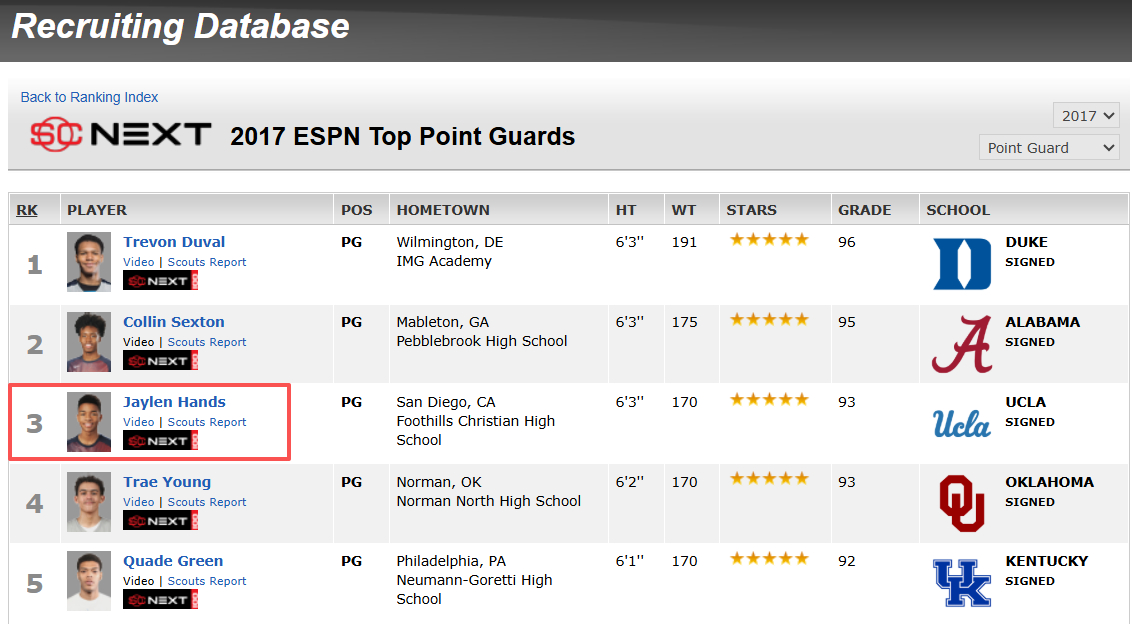1132x624 pixels.
Task: Go back to Ranking Index
Action: point(89,97)
